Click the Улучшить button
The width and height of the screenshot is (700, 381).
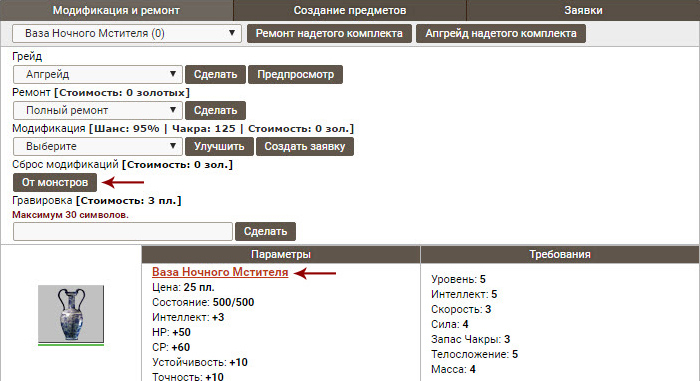point(219,147)
